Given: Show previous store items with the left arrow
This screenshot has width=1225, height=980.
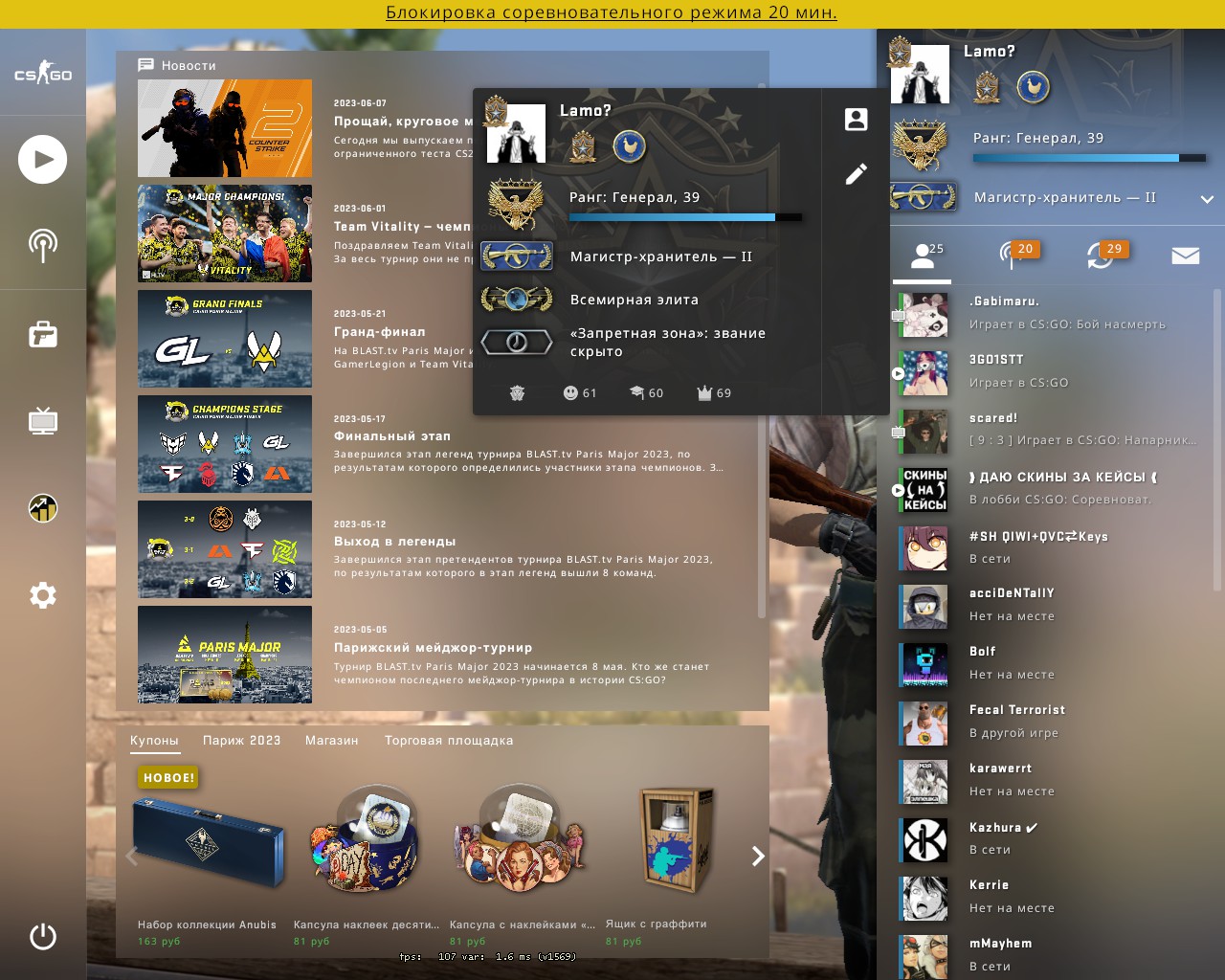Looking at the screenshot, I should coord(132,856).
